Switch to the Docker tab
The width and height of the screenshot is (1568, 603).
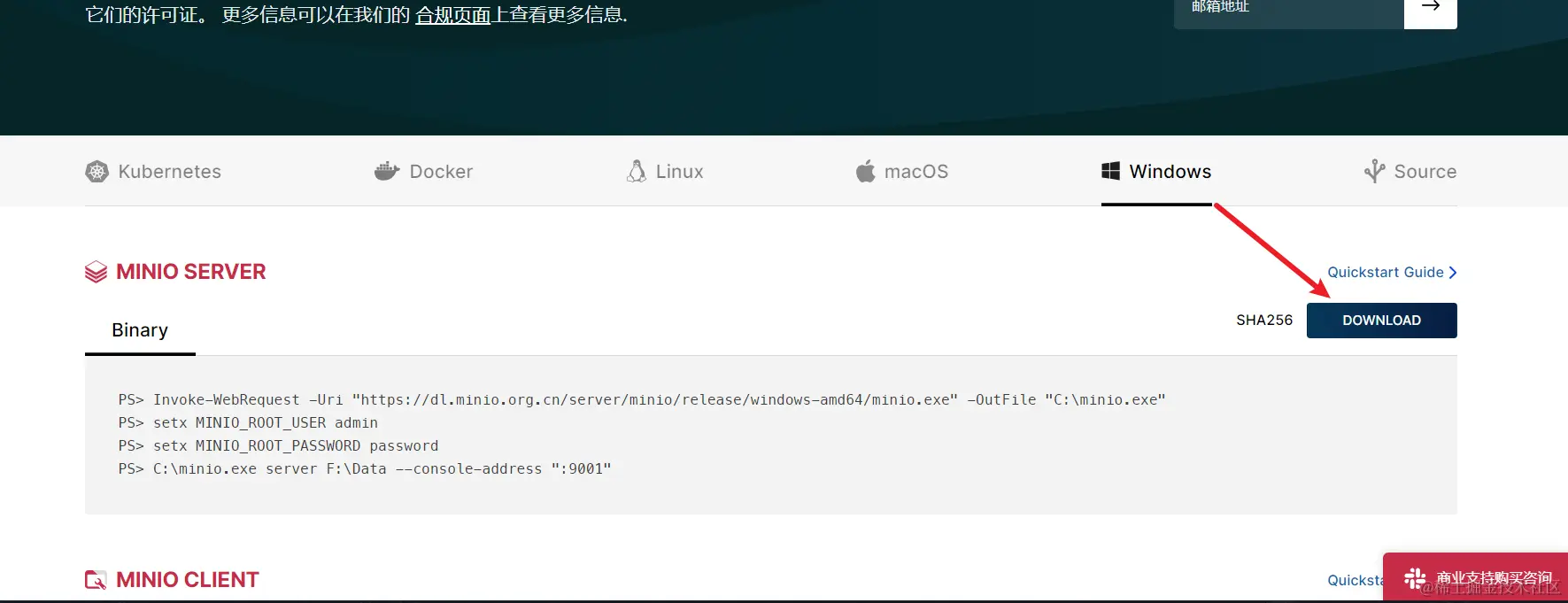point(423,172)
